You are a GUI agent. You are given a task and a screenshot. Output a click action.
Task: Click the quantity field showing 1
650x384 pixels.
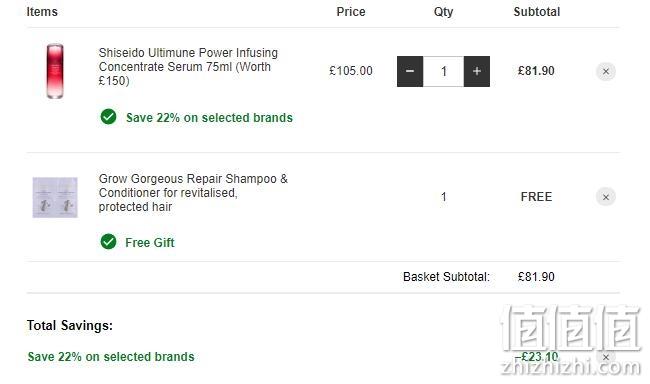pyautogui.click(x=444, y=71)
